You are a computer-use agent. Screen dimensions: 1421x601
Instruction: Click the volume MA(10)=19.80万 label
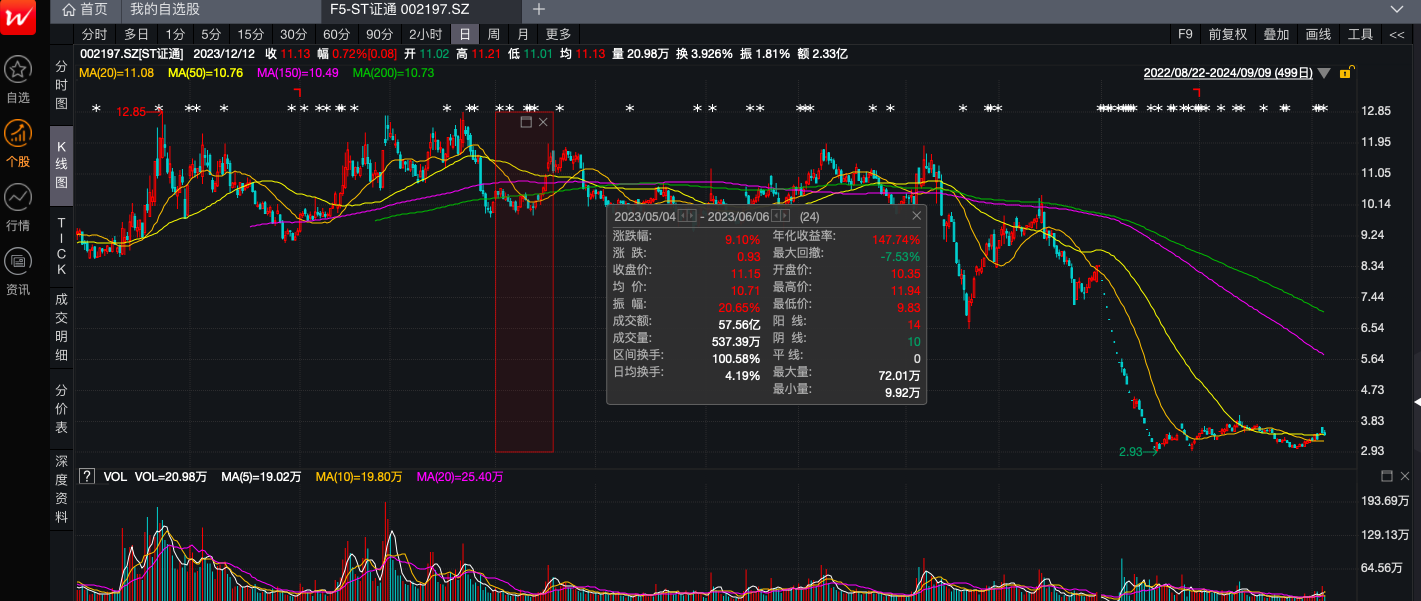(359, 477)
